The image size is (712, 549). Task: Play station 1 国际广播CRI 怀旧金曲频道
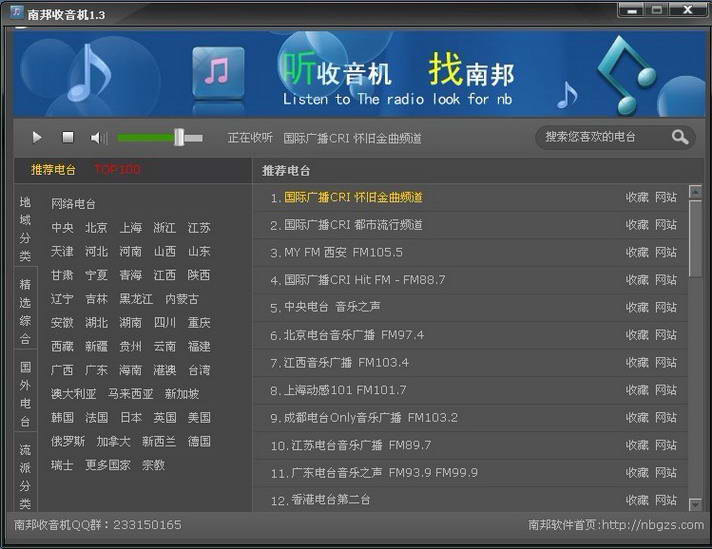click(x=353, y=198)
